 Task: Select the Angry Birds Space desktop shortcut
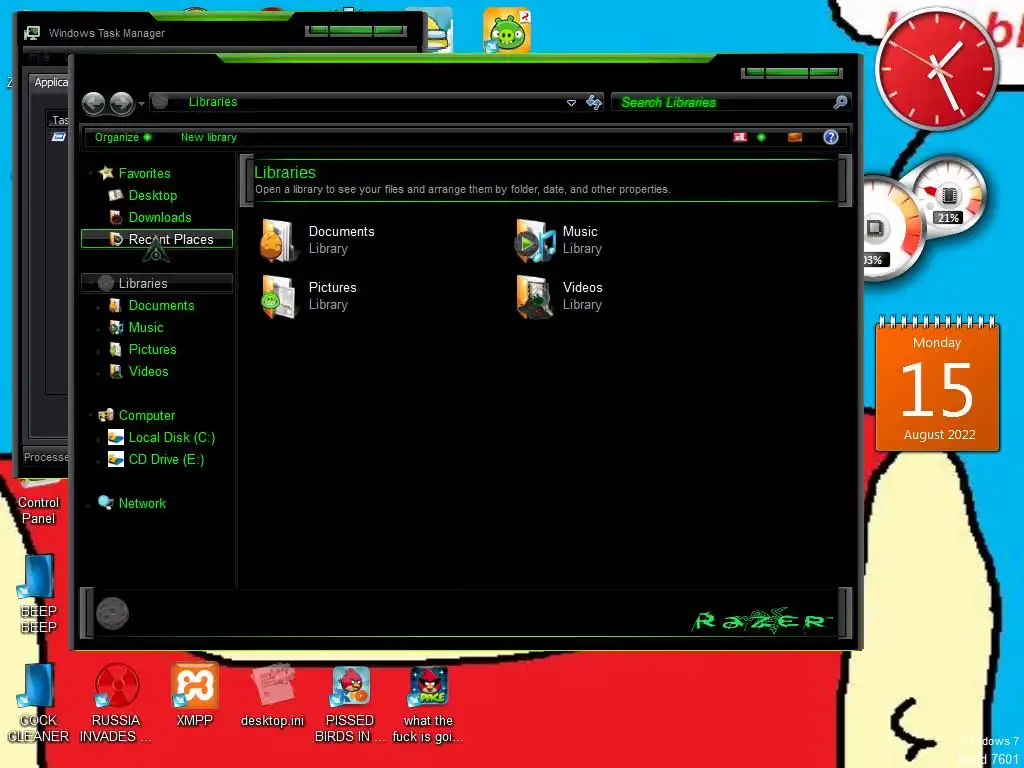pyautogui.click(x=428, y=704)
